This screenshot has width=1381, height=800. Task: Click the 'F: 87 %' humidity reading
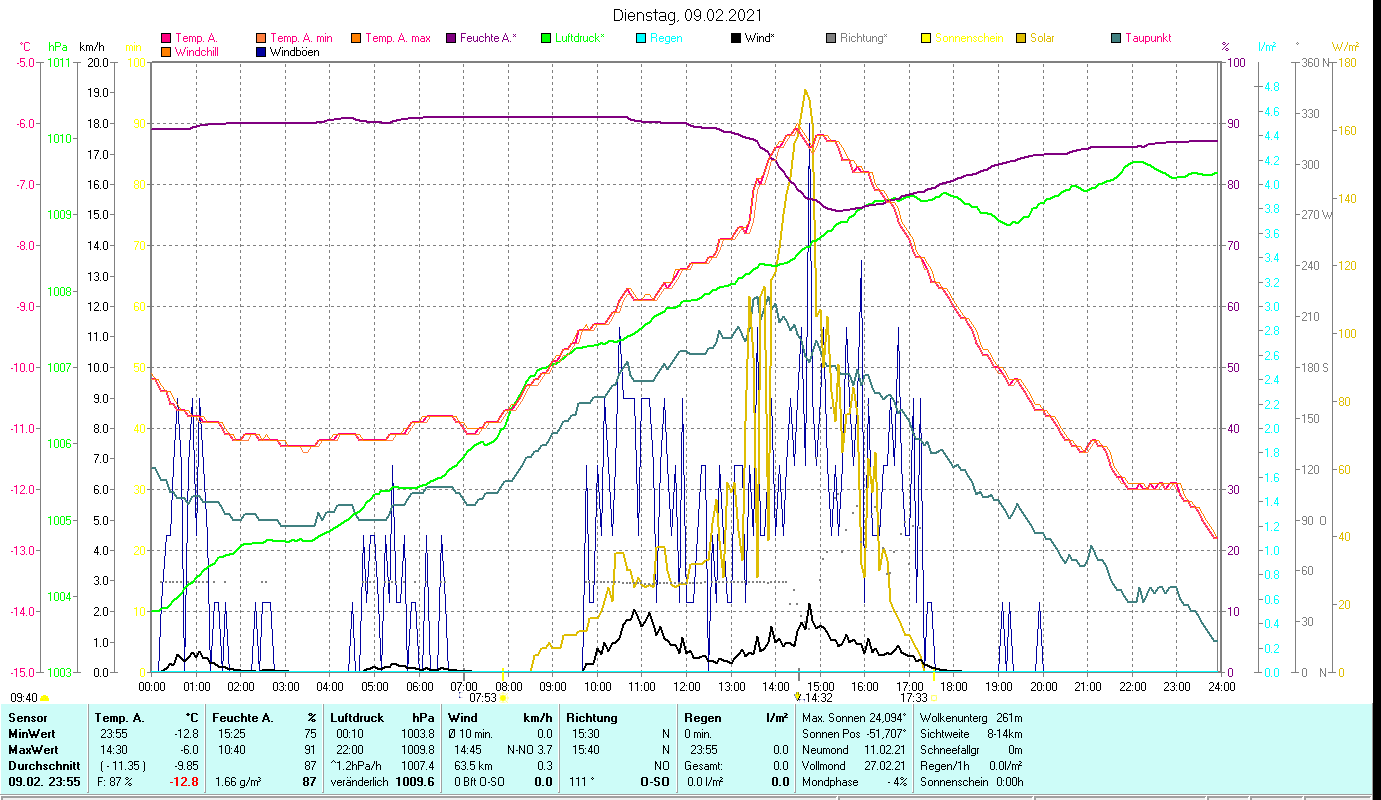[x=115, y=782]
